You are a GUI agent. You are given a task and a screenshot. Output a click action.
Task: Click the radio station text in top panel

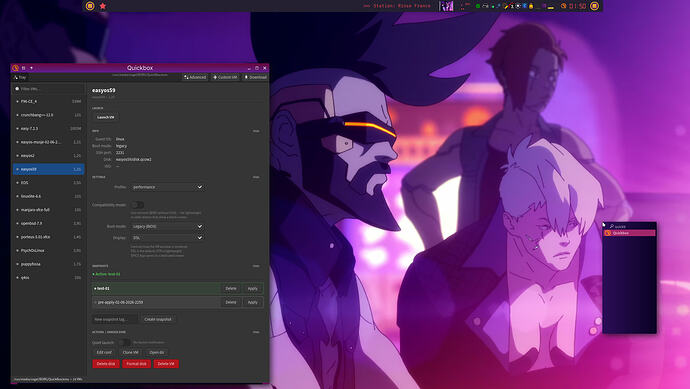pyautogui.click(x=397, y=6)
